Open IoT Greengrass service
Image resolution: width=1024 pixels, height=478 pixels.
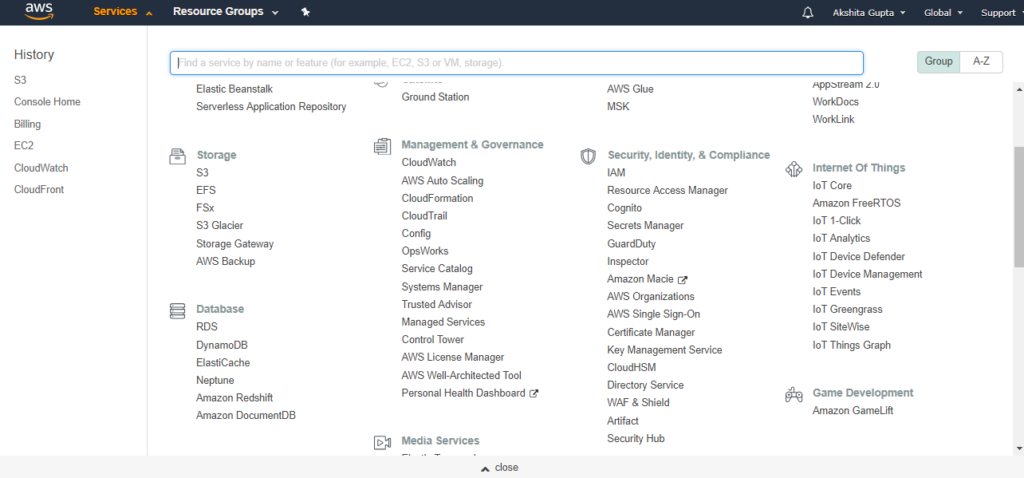click(x=848, y=309)
